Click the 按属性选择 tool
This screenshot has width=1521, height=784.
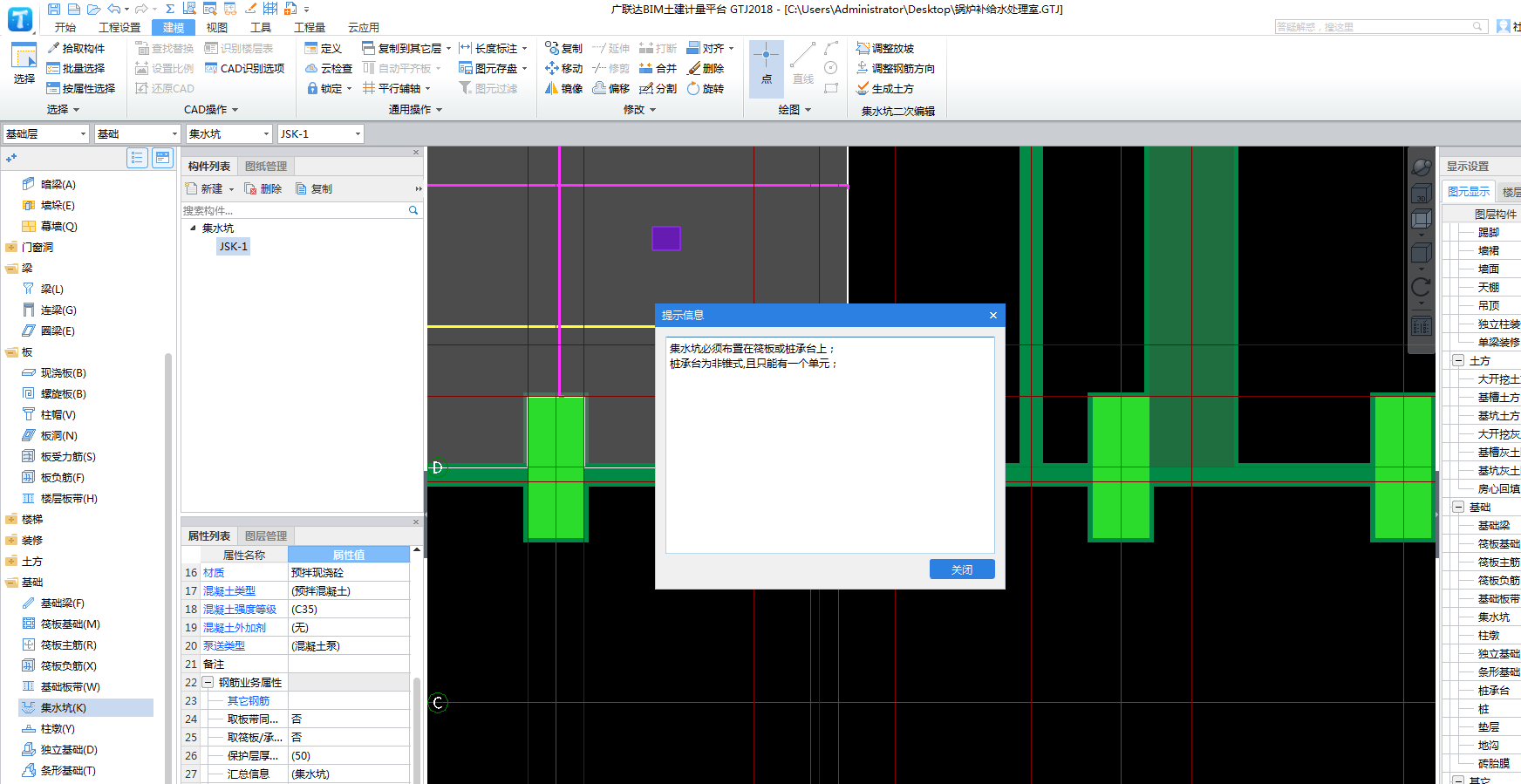coord(81,88)
